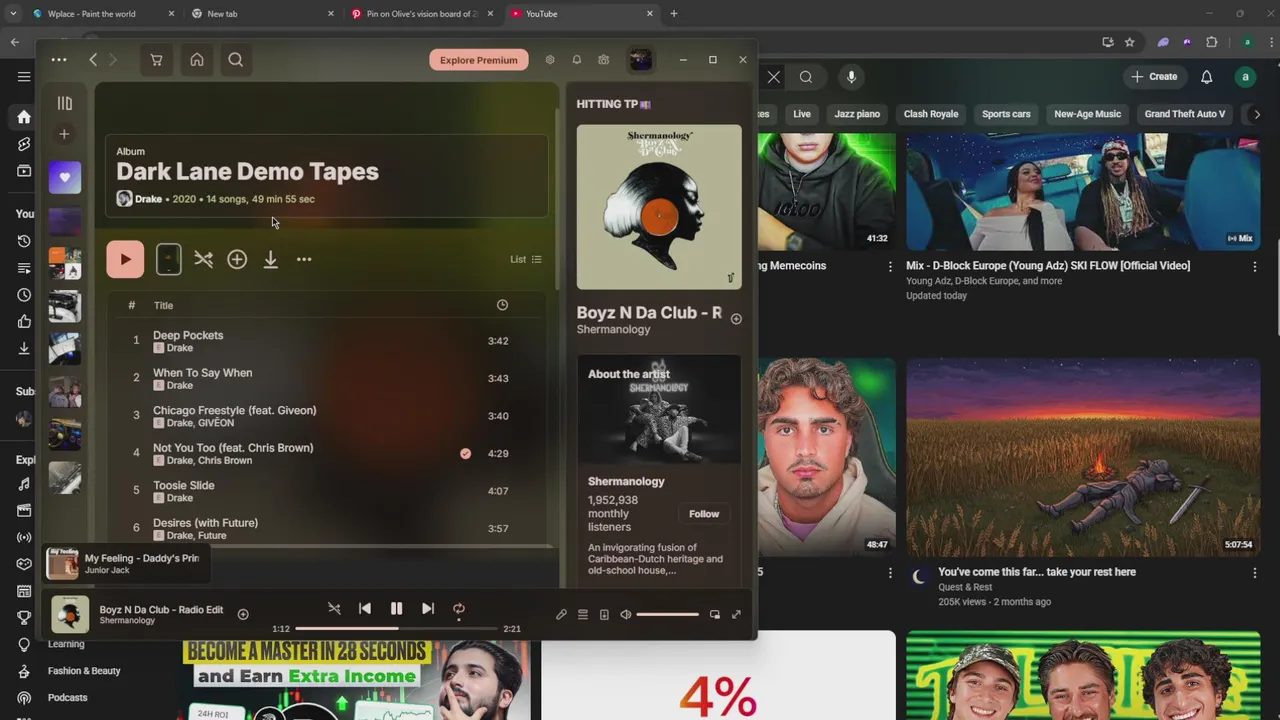The width and height of the screenshot is (1280, 720).
Task: Seek within song progress bar
Action: click(x=396, y=629)
